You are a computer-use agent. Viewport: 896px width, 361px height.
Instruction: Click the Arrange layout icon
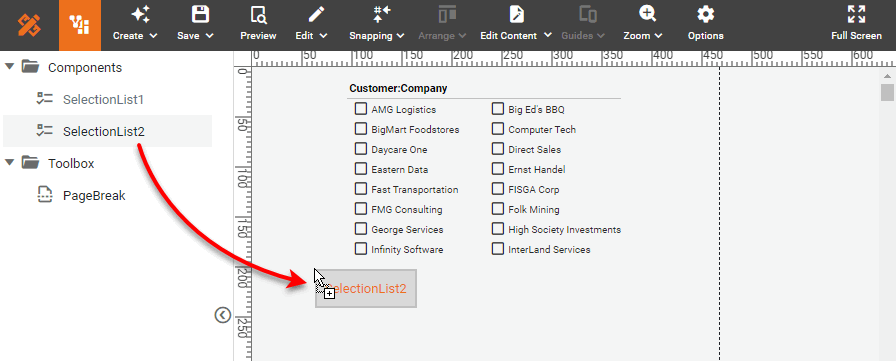pos(447,14)
